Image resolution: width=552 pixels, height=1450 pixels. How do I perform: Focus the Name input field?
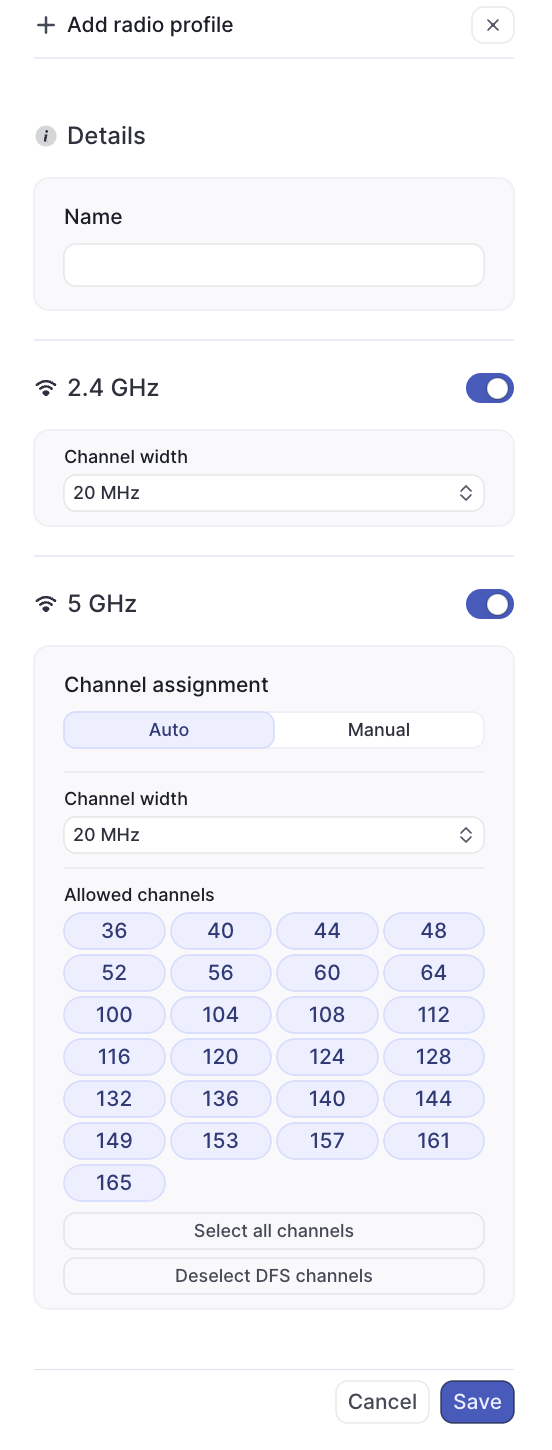[274, 265]
